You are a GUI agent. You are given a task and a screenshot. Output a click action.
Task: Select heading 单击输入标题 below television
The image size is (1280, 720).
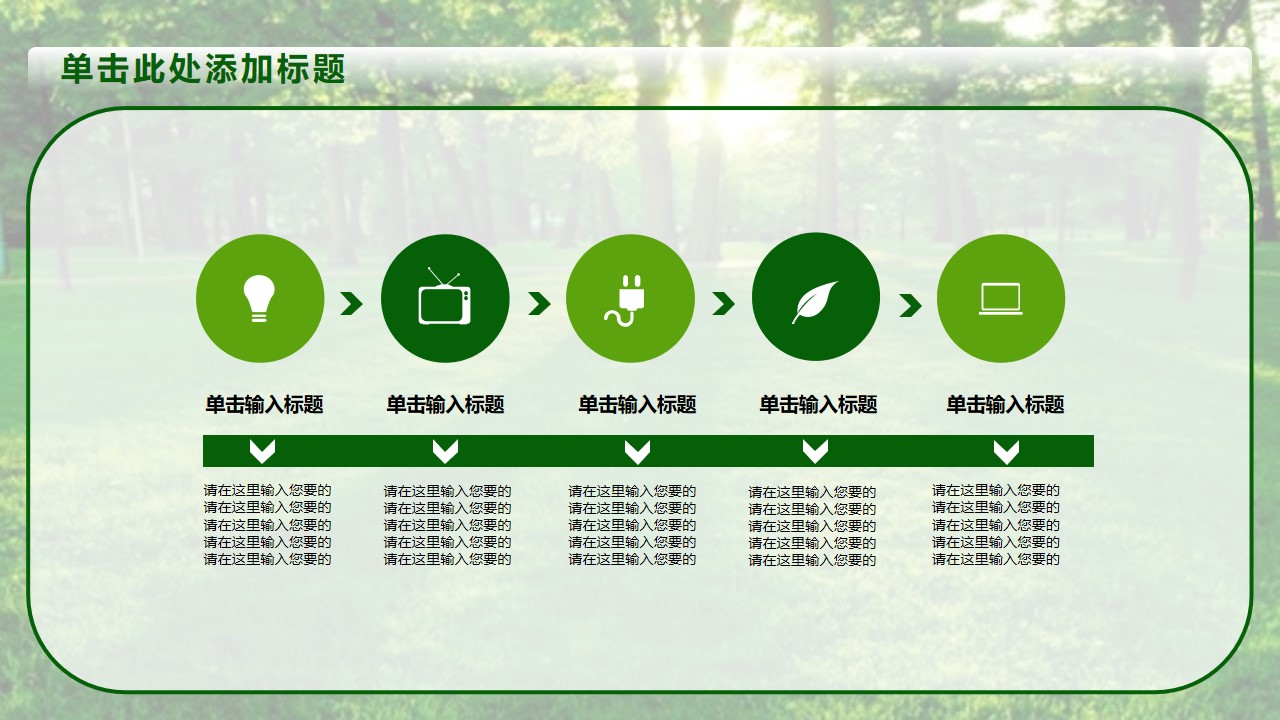pos(446,405)
